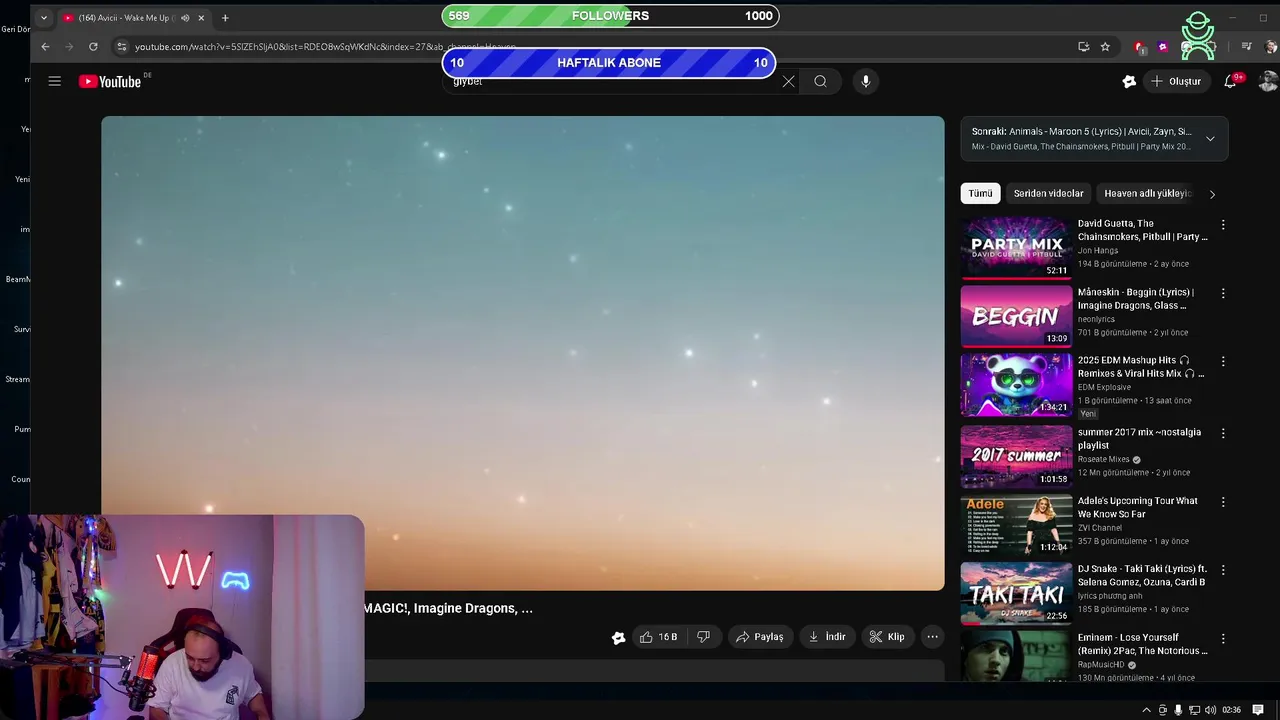Open the tab search dropdown arrow
The width and height of the screenshot is (1280, 720).
tap(43, 18)
